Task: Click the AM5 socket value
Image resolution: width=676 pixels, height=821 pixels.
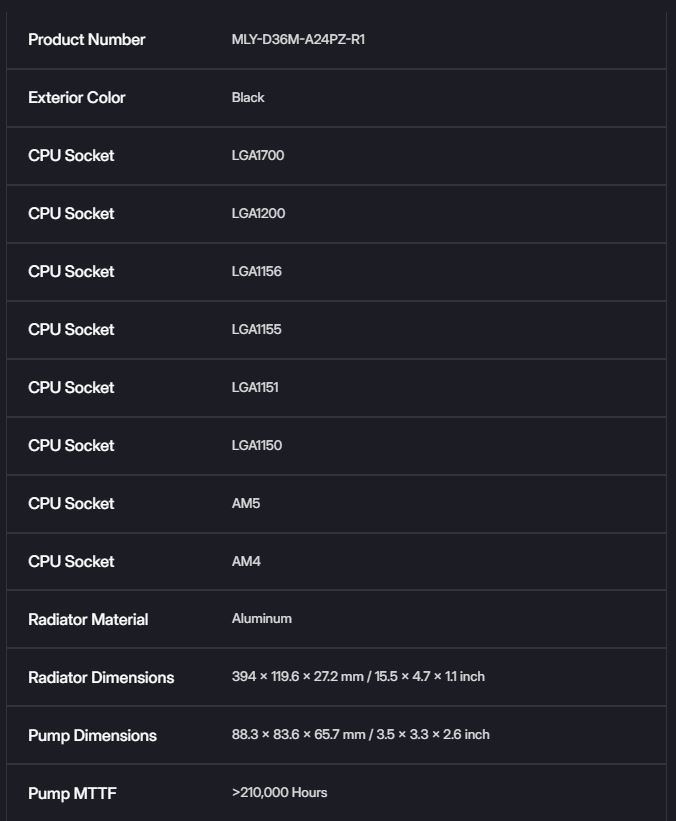Action: pos(246,504)
